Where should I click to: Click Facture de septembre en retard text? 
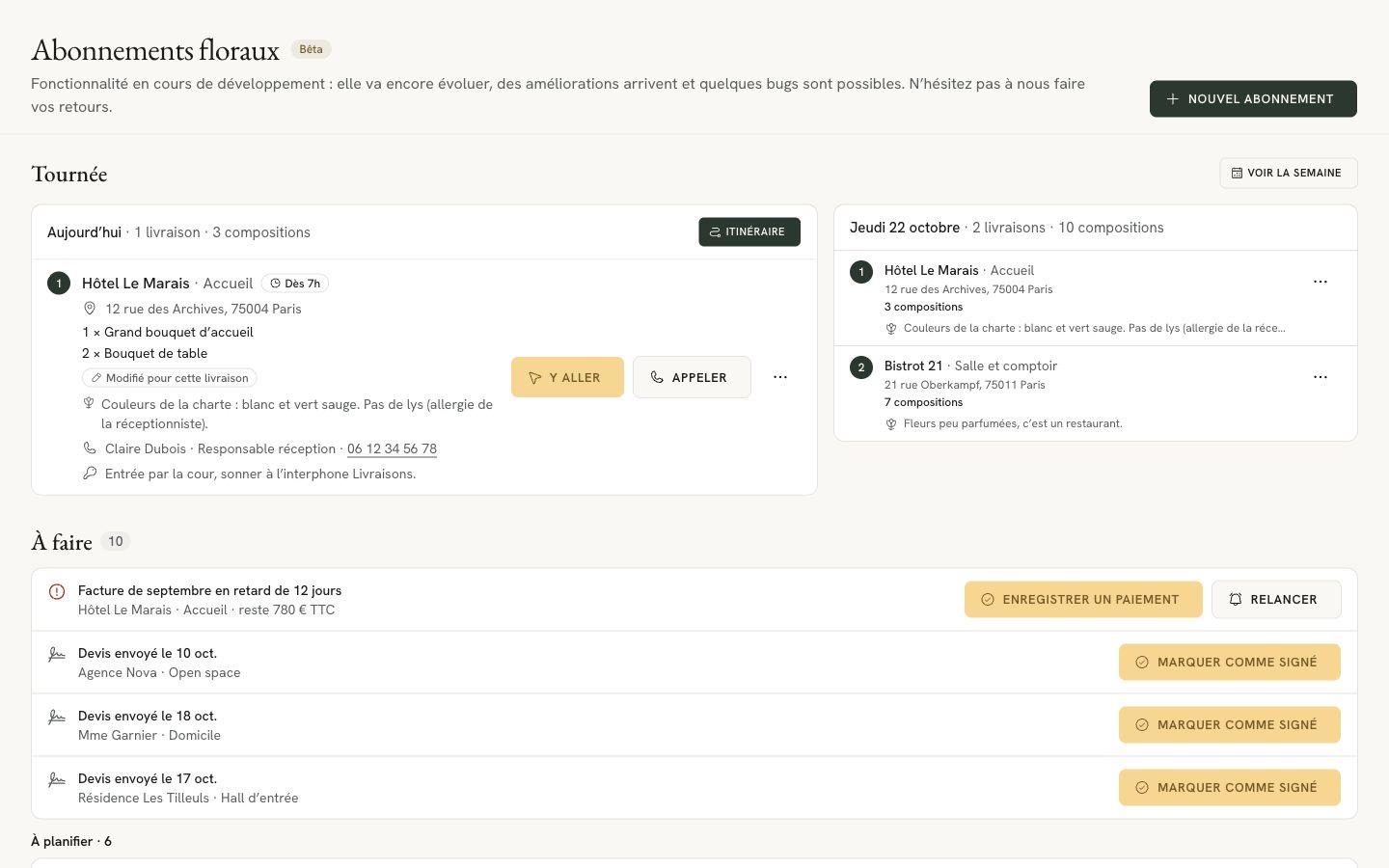click(209, 590)
